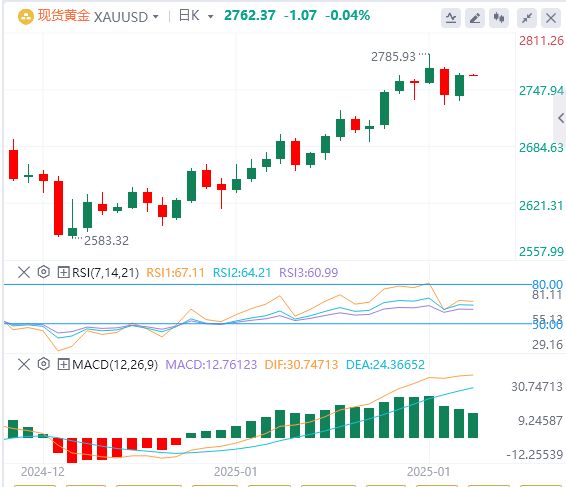Collapse the chart with shrink arrows icon

pyautogui.click(x=527, y=17)
